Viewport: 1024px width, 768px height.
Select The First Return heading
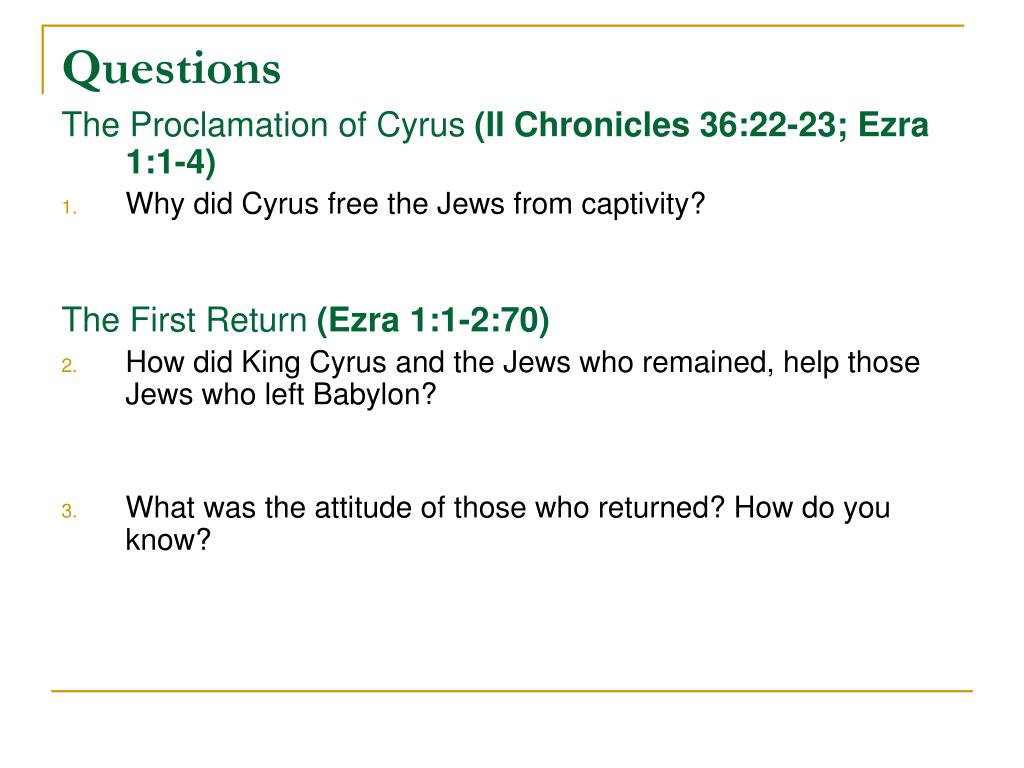point(184,320)
